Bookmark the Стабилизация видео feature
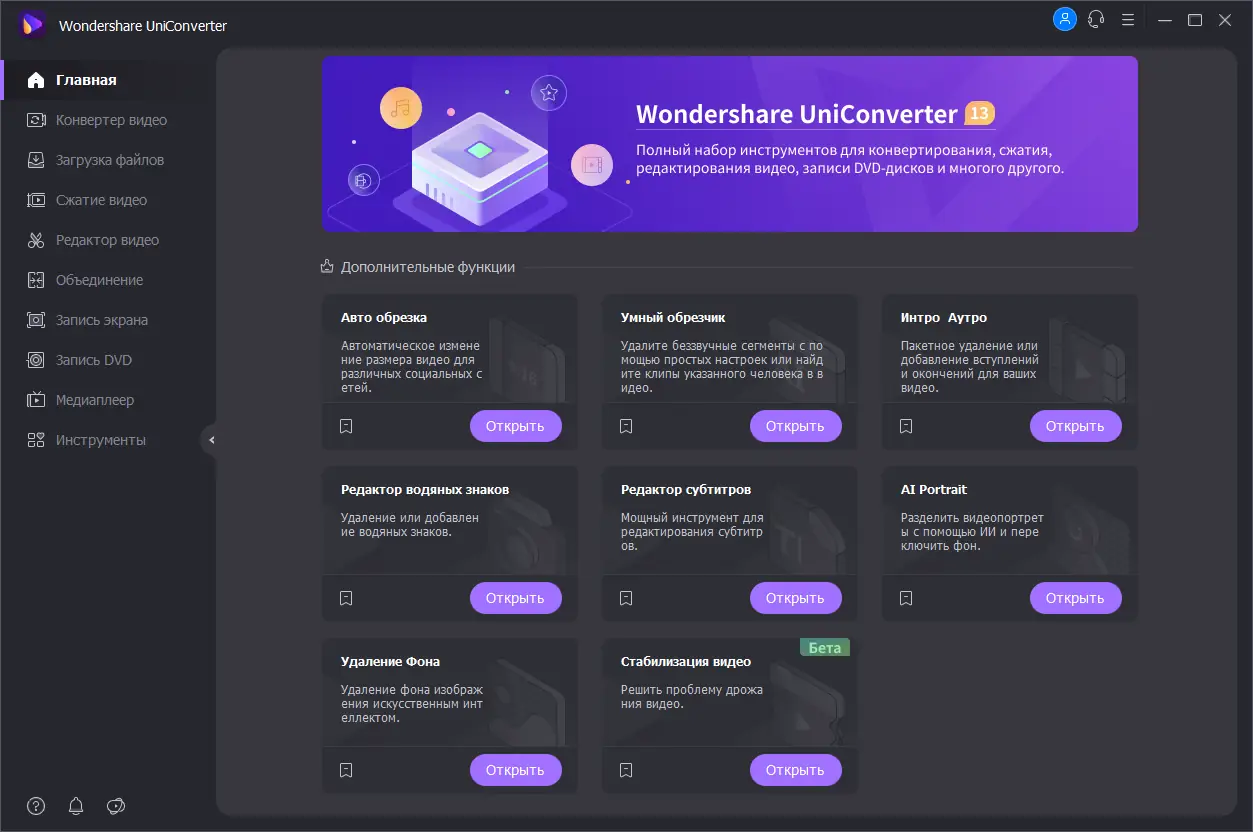The image size is (1253, 832). pyautogui.click(x=626, y=769)
